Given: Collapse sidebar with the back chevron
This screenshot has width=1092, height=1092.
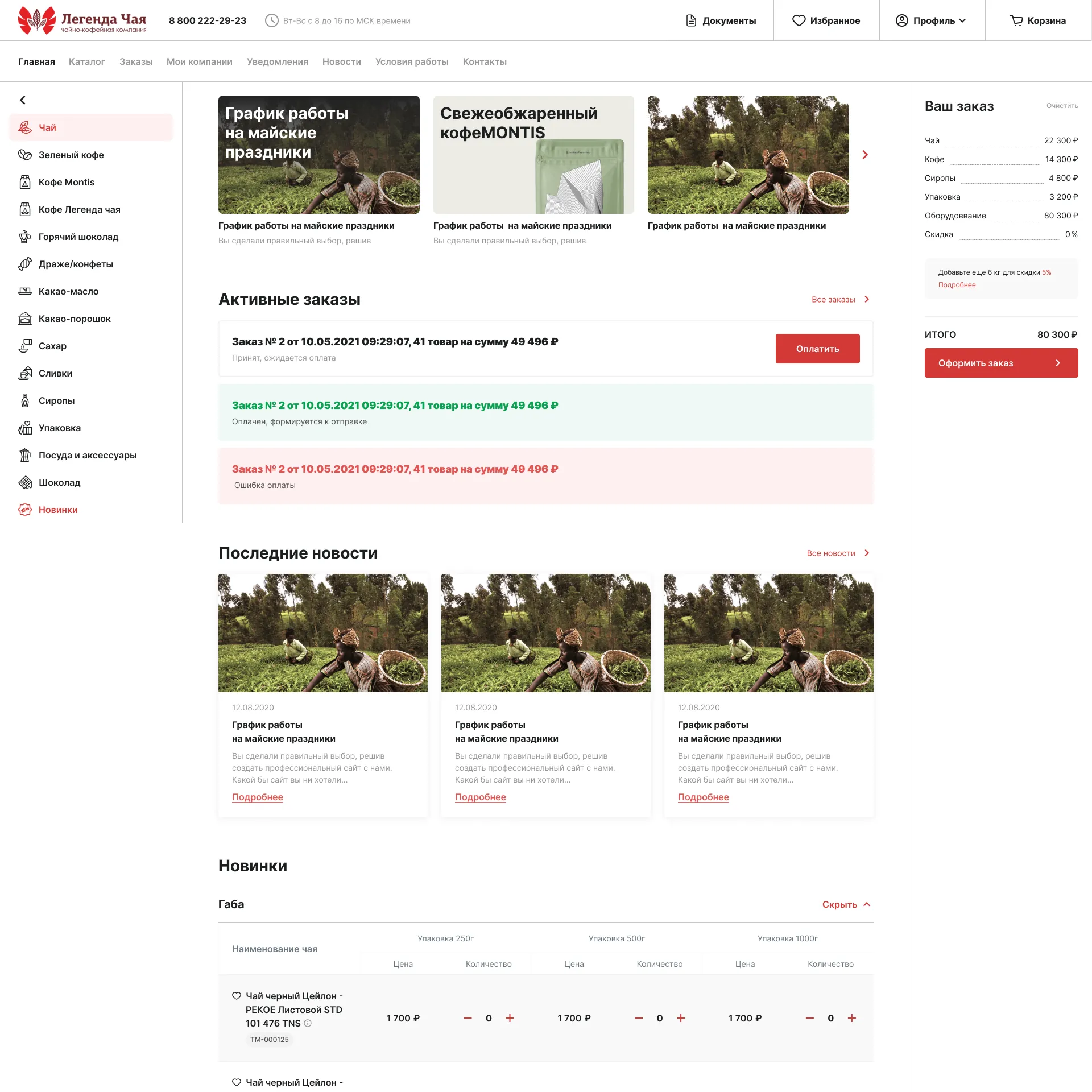Looking at the screenshot, I should point(23,100).
